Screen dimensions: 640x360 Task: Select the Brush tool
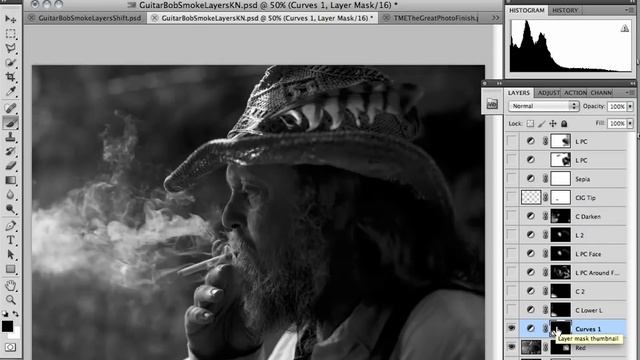click(11, 122)
